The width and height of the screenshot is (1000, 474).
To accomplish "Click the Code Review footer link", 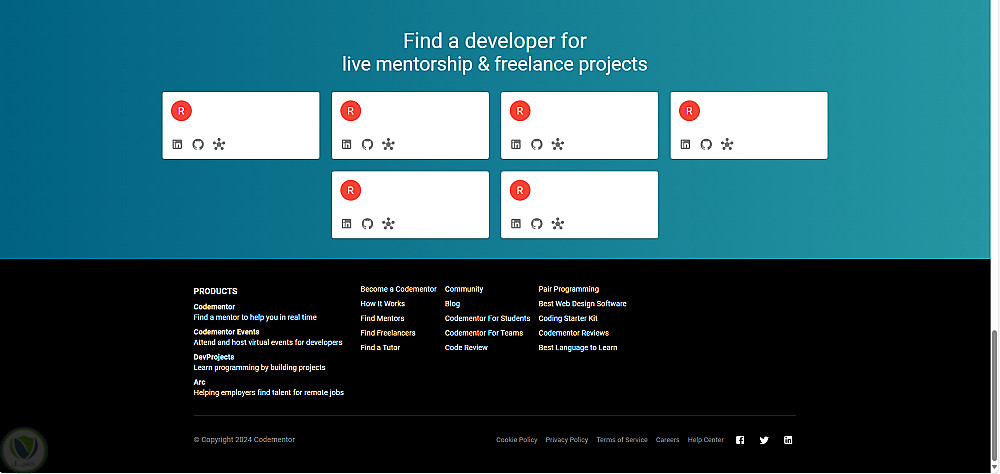I will click(x=466, y=348).
